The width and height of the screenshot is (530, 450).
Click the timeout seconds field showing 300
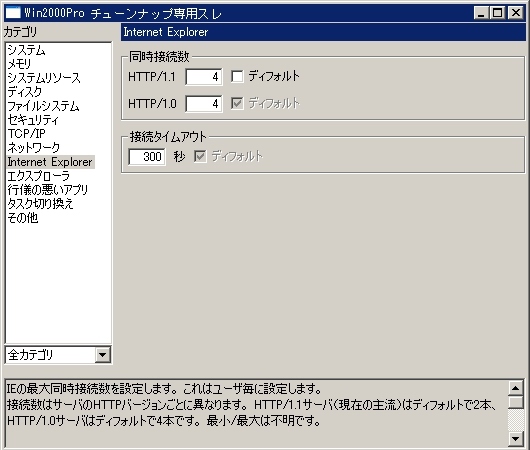click(x=147, y=157)
